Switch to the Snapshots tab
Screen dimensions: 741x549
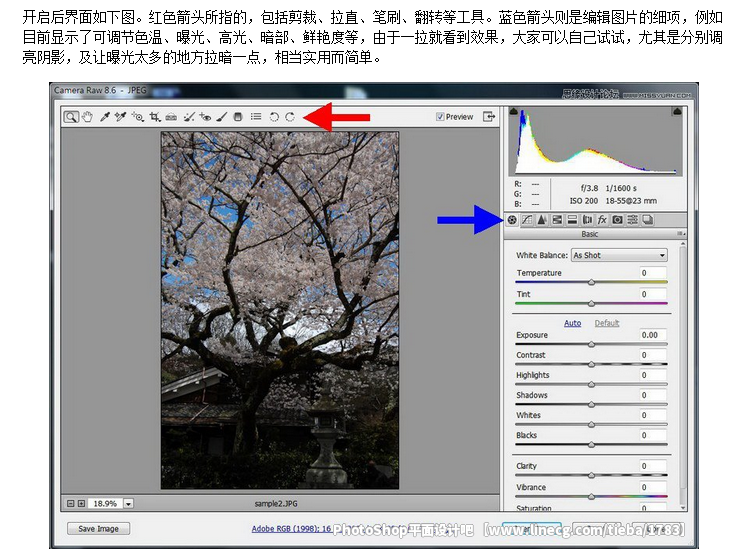pyautogui.click(x=648, y=220)
